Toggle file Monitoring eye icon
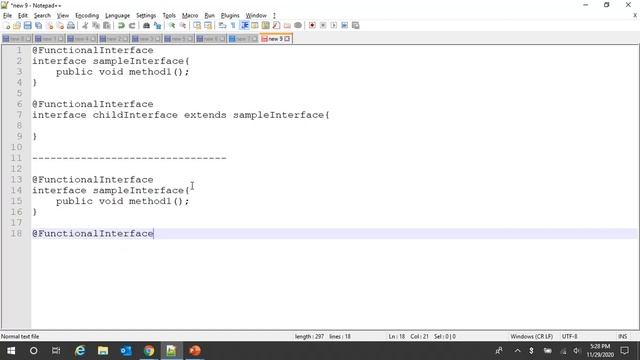This screenshot has height=360, width=640. (298, 25)
